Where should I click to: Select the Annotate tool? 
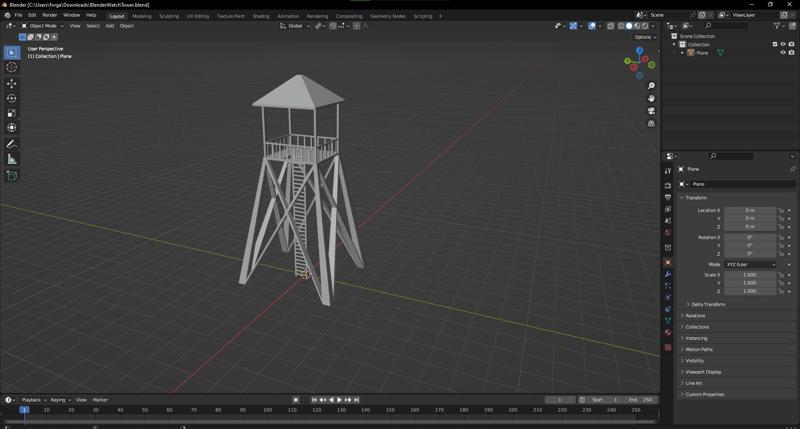tap(12, 144)
